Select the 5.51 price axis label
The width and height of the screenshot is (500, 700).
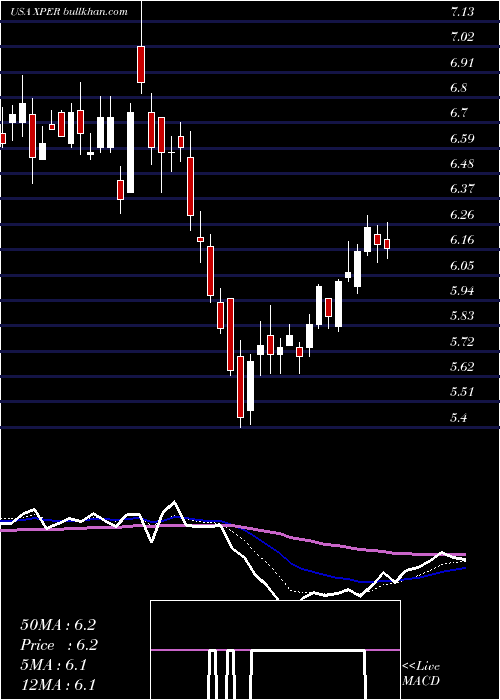pyautogui.click(x=462, y=392)
